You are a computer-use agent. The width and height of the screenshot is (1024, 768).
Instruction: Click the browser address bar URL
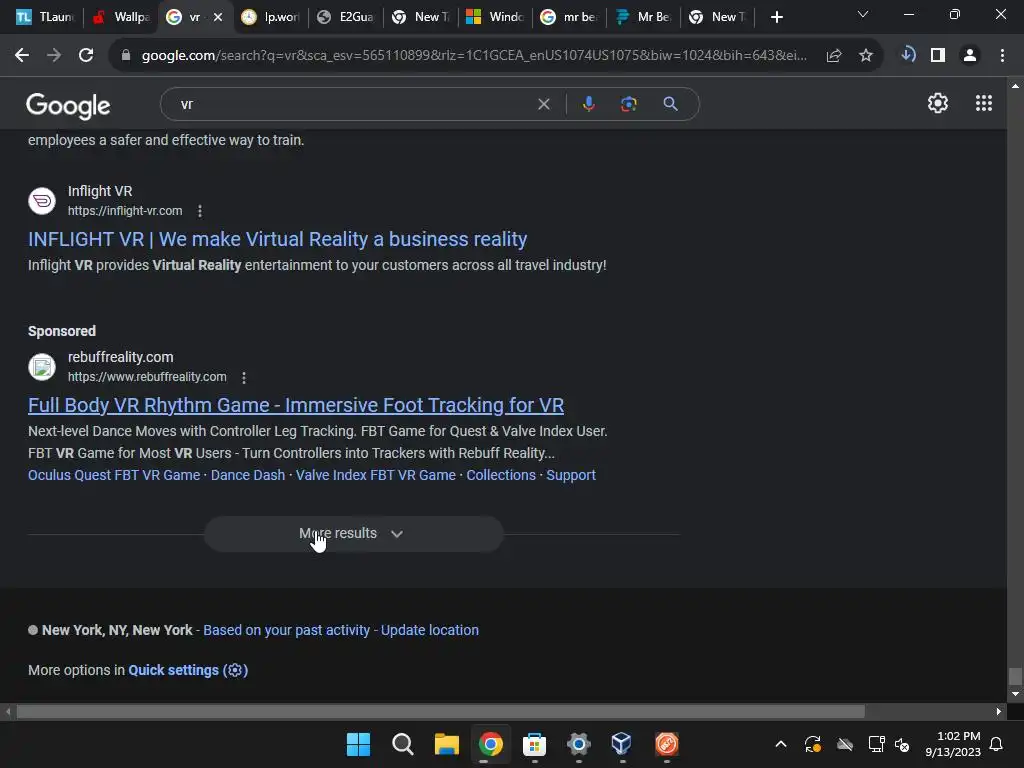coord(474,56)
